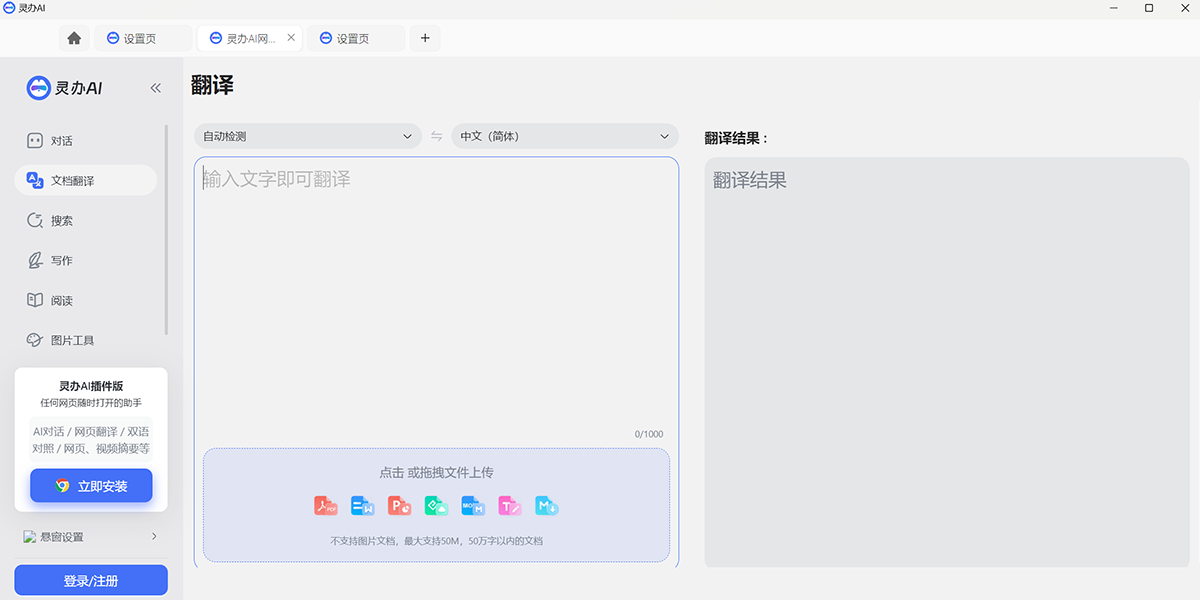Click the Home icon in tab bar
This screenshot has width=1200, height=600.
74,38
